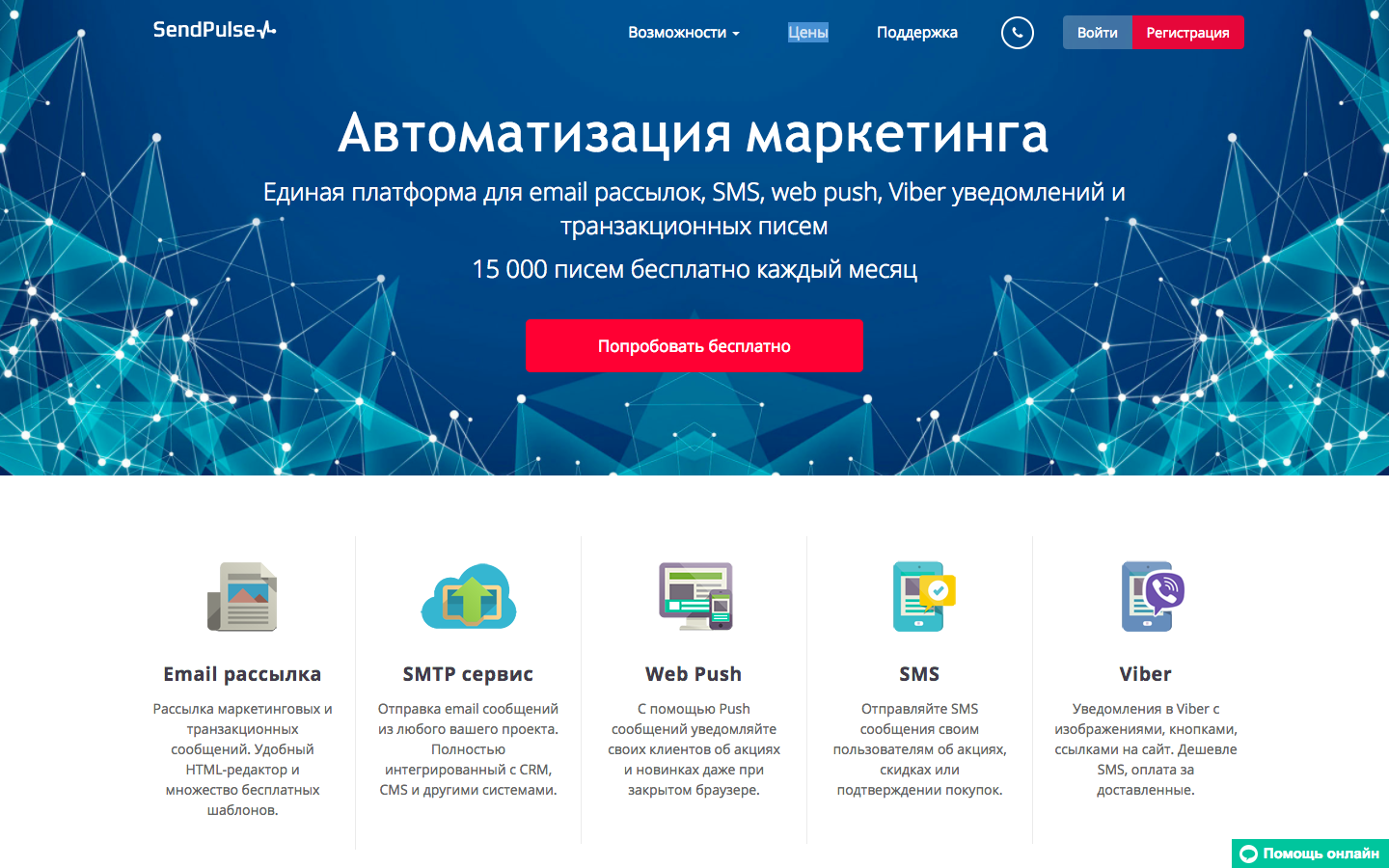Click the SendPulse logo

coord(214,30)
